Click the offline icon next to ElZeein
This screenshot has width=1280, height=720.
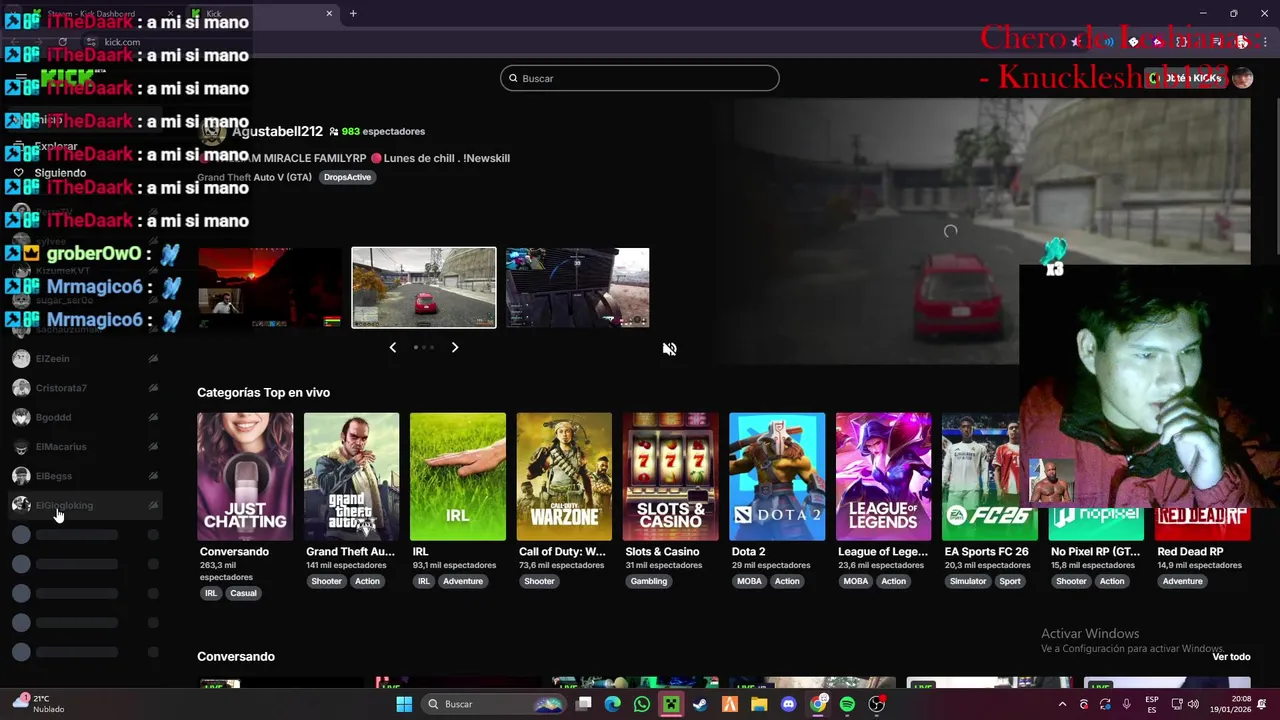[153, 358]
